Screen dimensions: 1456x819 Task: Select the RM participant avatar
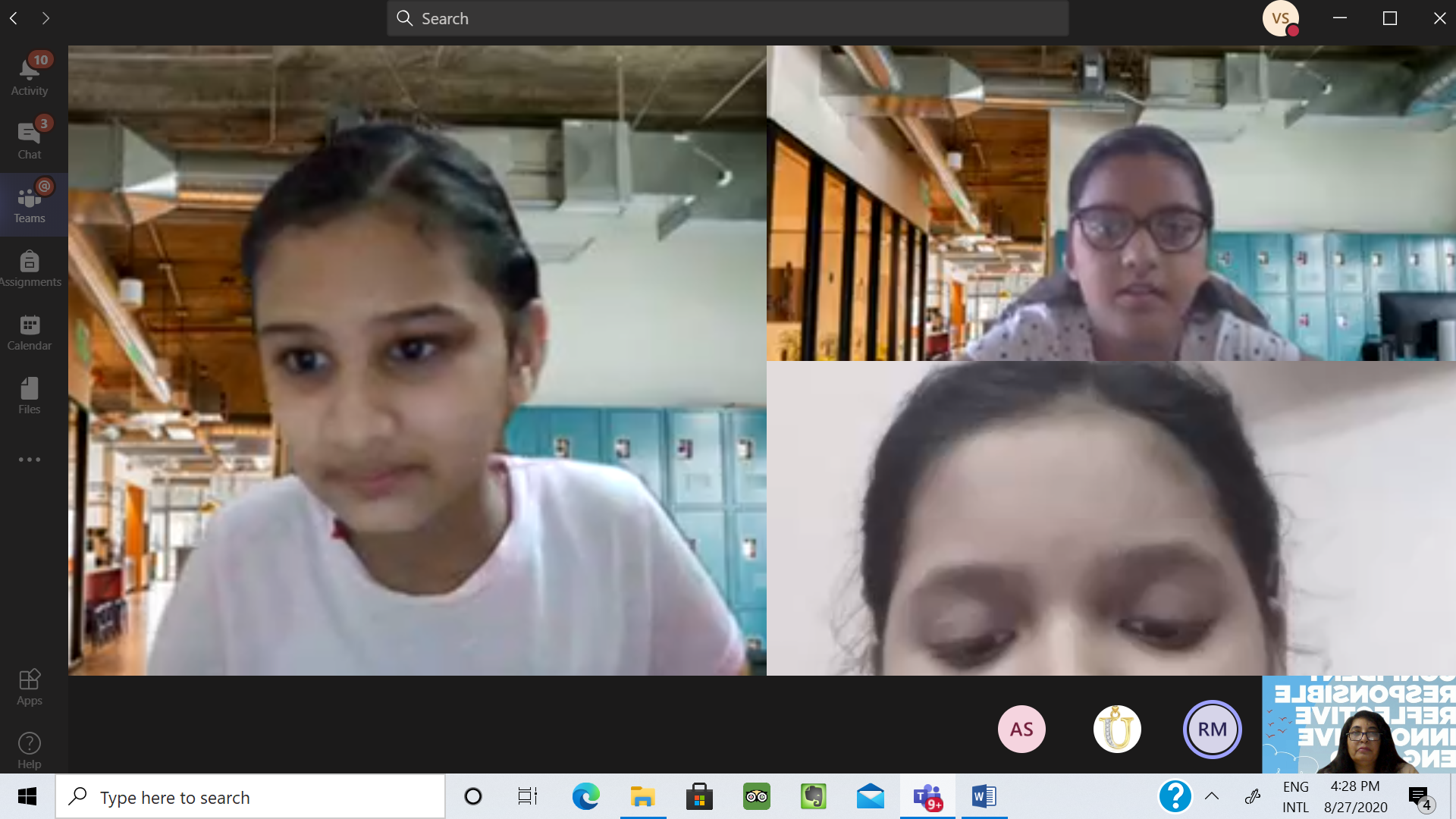point(1212,730)
